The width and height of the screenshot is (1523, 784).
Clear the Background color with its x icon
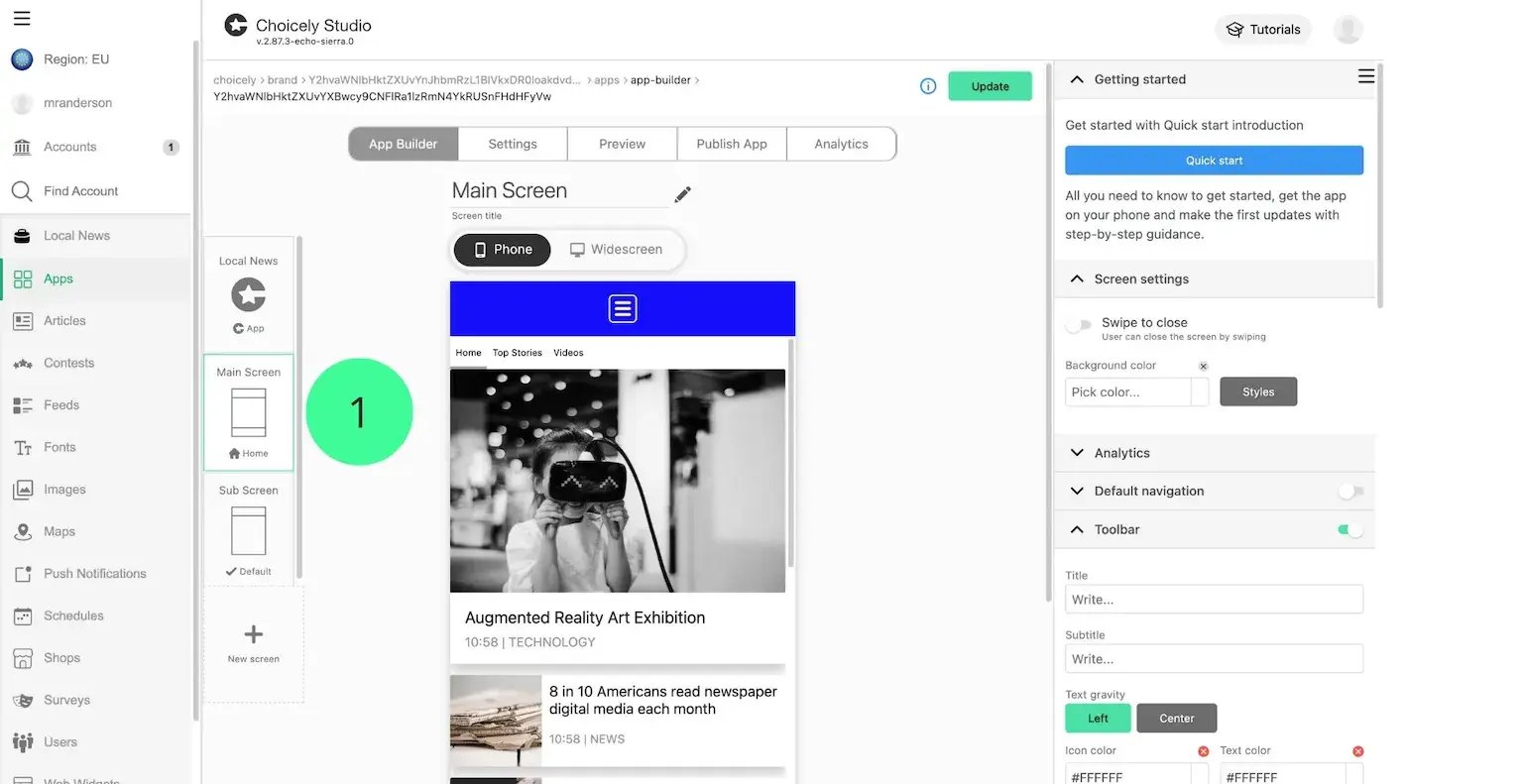[x=1203, y=367]
